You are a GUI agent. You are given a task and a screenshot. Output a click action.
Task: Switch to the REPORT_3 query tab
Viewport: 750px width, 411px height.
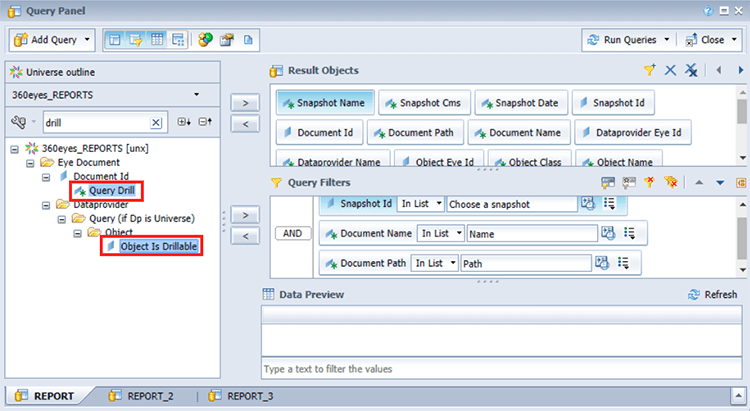click(241, 396)
